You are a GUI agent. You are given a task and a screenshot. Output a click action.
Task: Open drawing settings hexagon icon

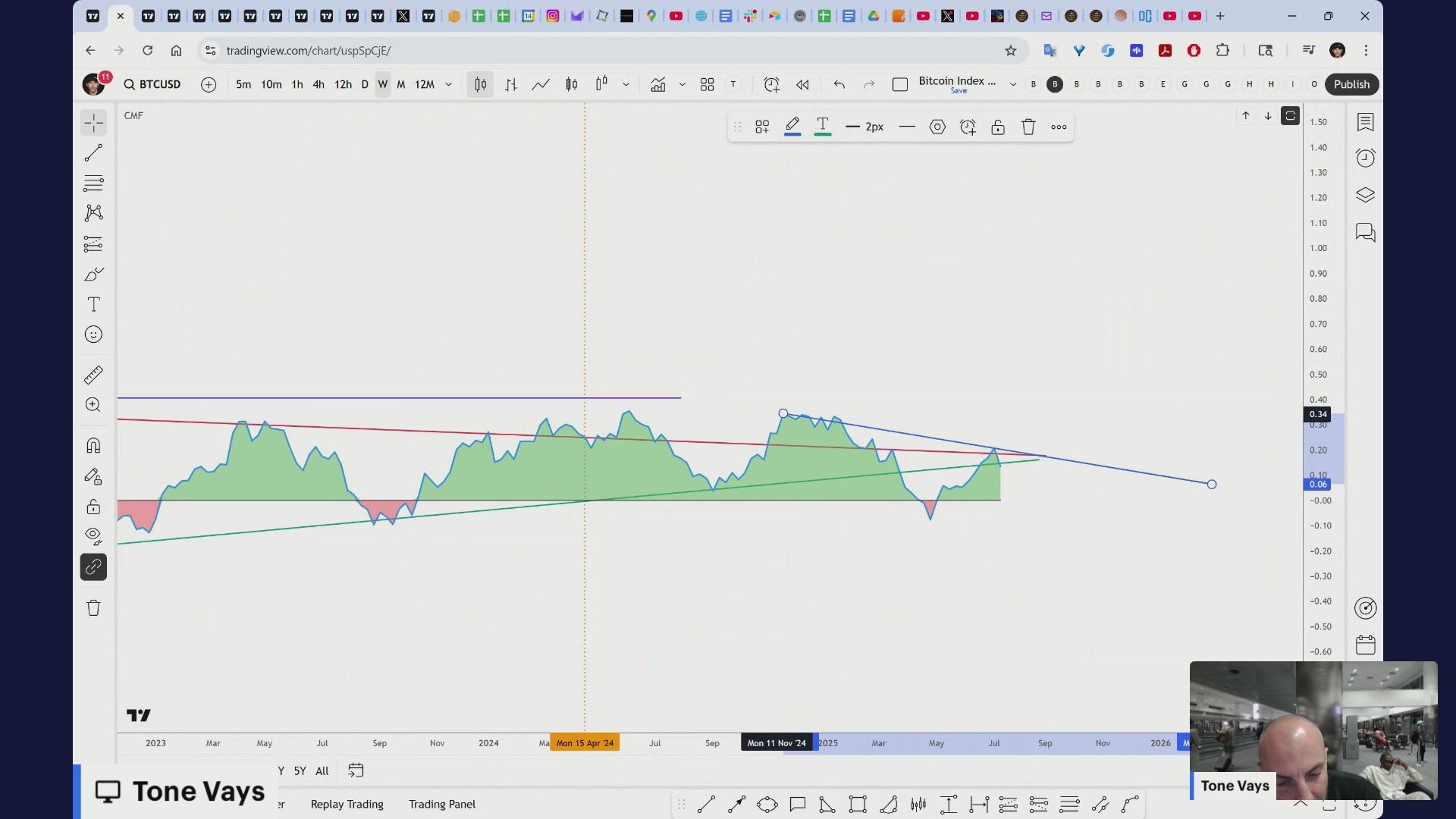point(937,127)
